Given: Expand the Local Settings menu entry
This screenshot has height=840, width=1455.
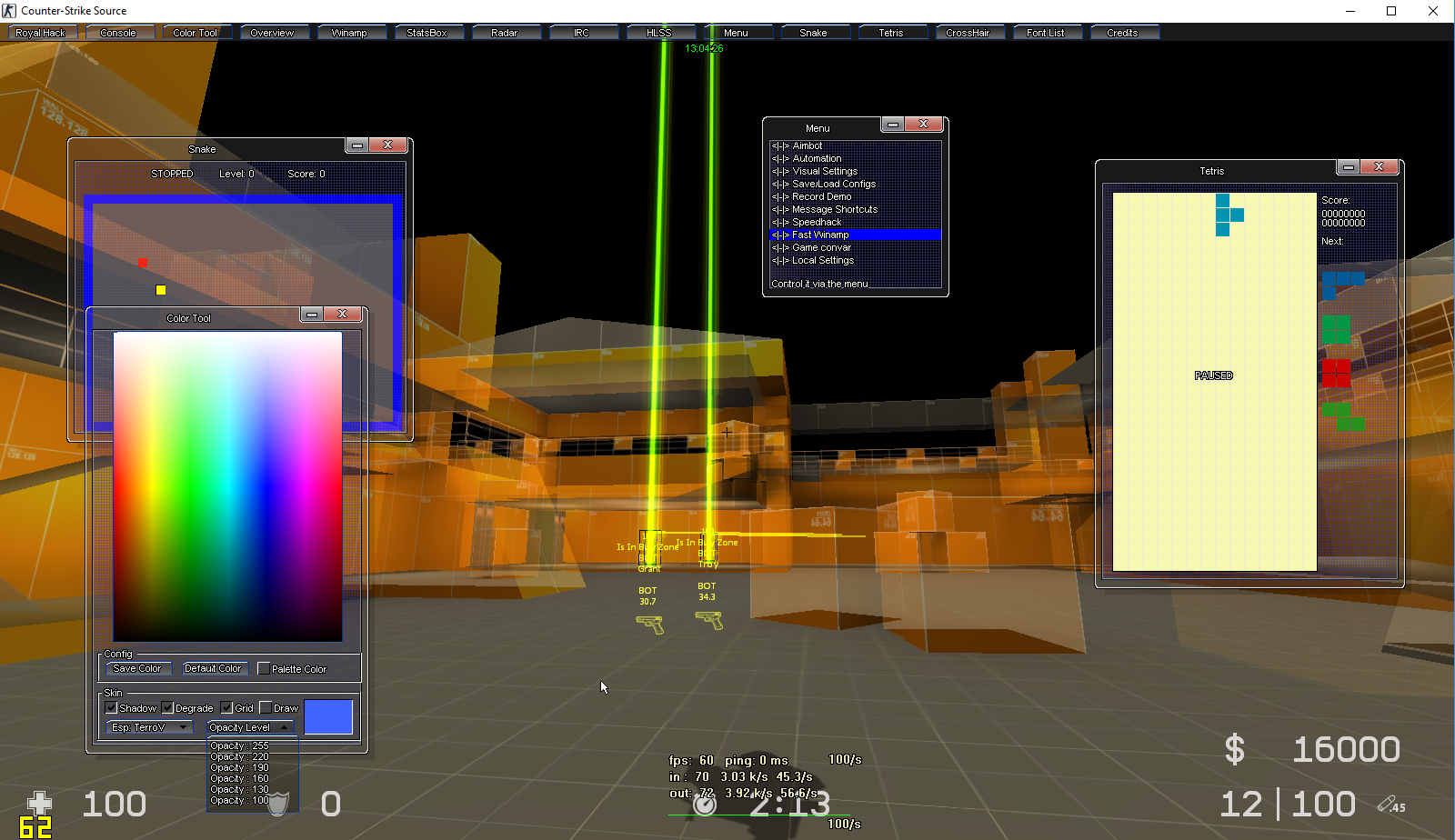Looking at the screenshot, I should point(855,260).
